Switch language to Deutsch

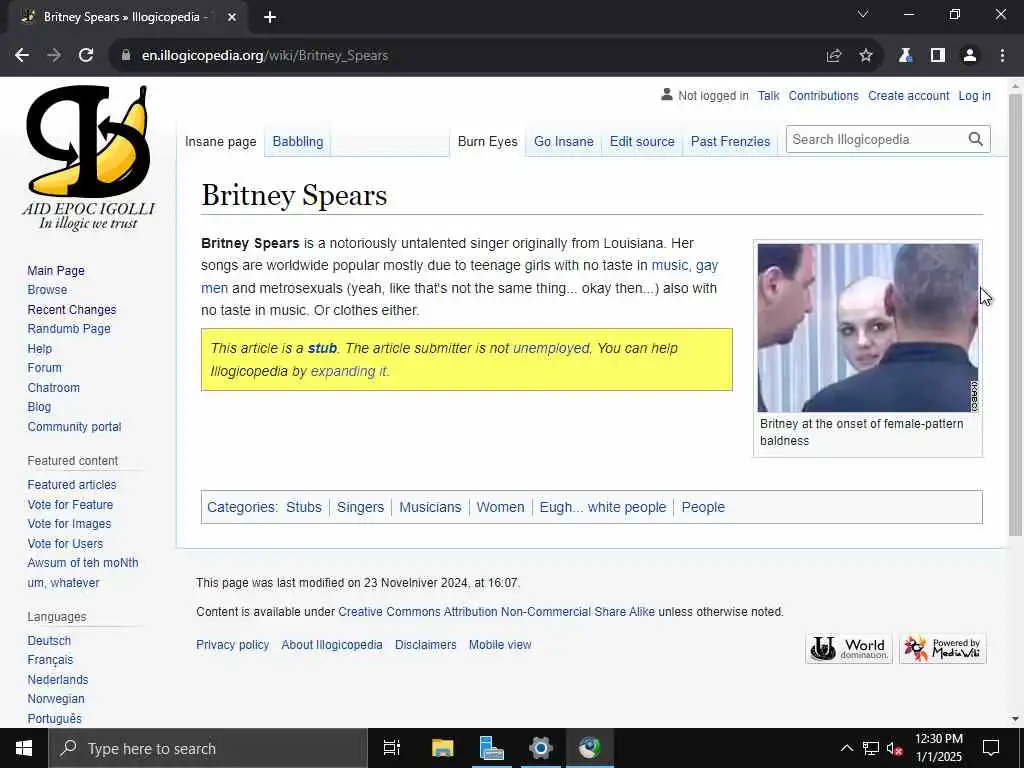pyautogui.click(x=49, y=641)
